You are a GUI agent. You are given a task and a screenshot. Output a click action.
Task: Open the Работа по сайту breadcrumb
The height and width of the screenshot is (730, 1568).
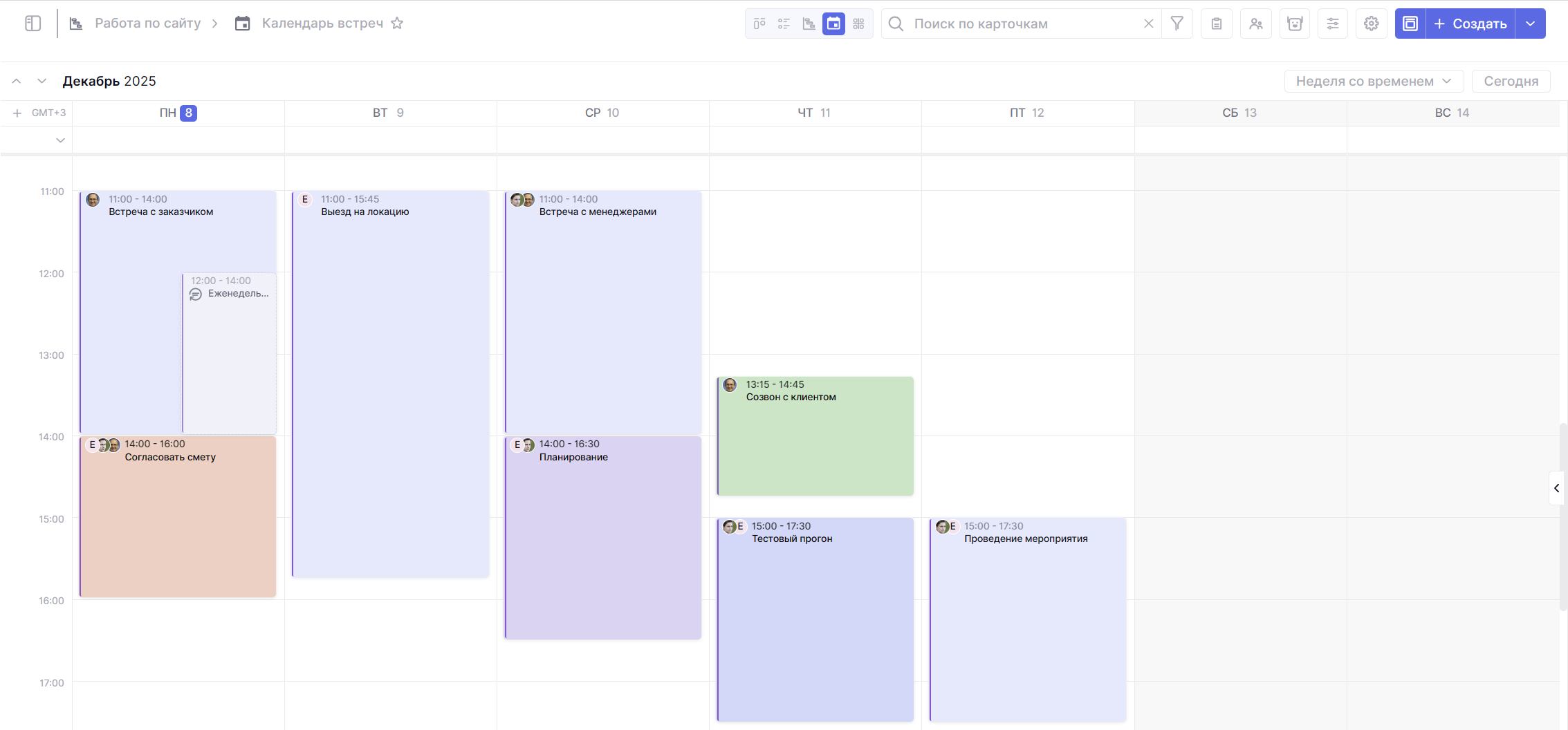point(147,24)
